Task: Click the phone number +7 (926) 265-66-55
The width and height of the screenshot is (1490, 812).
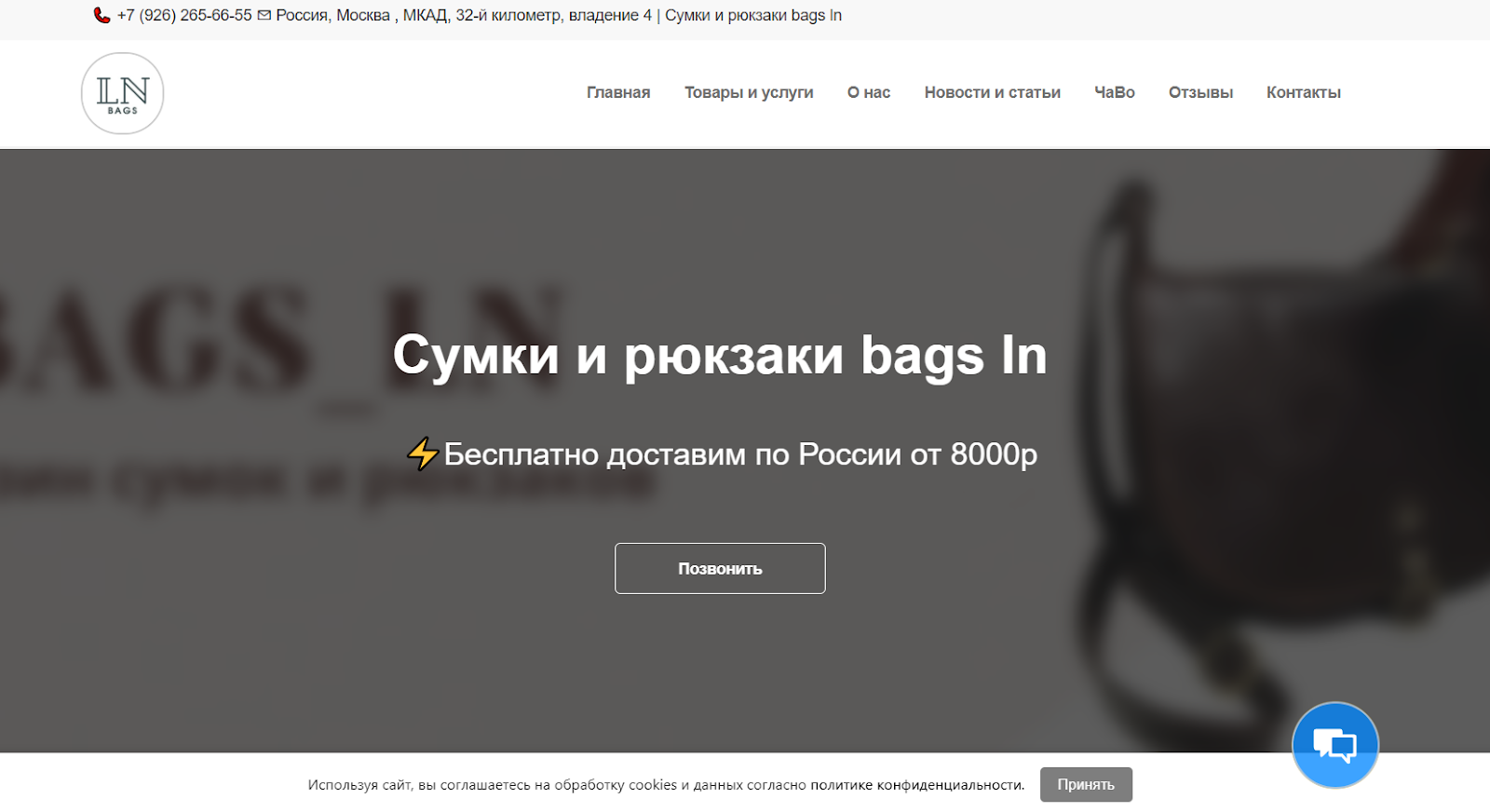Action: click(184, 16)
